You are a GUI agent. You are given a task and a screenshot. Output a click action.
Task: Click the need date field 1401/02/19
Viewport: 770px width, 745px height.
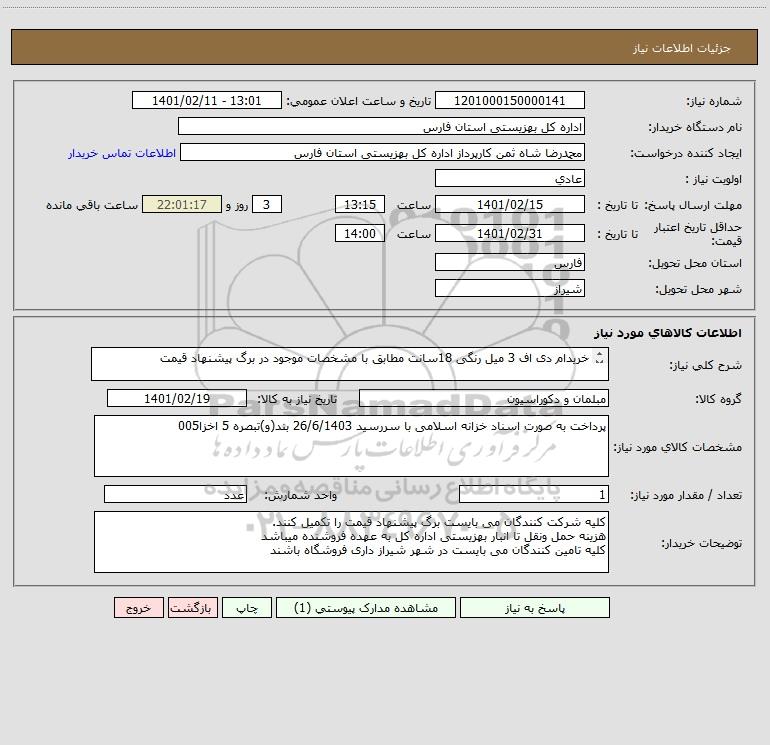(177, 399)
